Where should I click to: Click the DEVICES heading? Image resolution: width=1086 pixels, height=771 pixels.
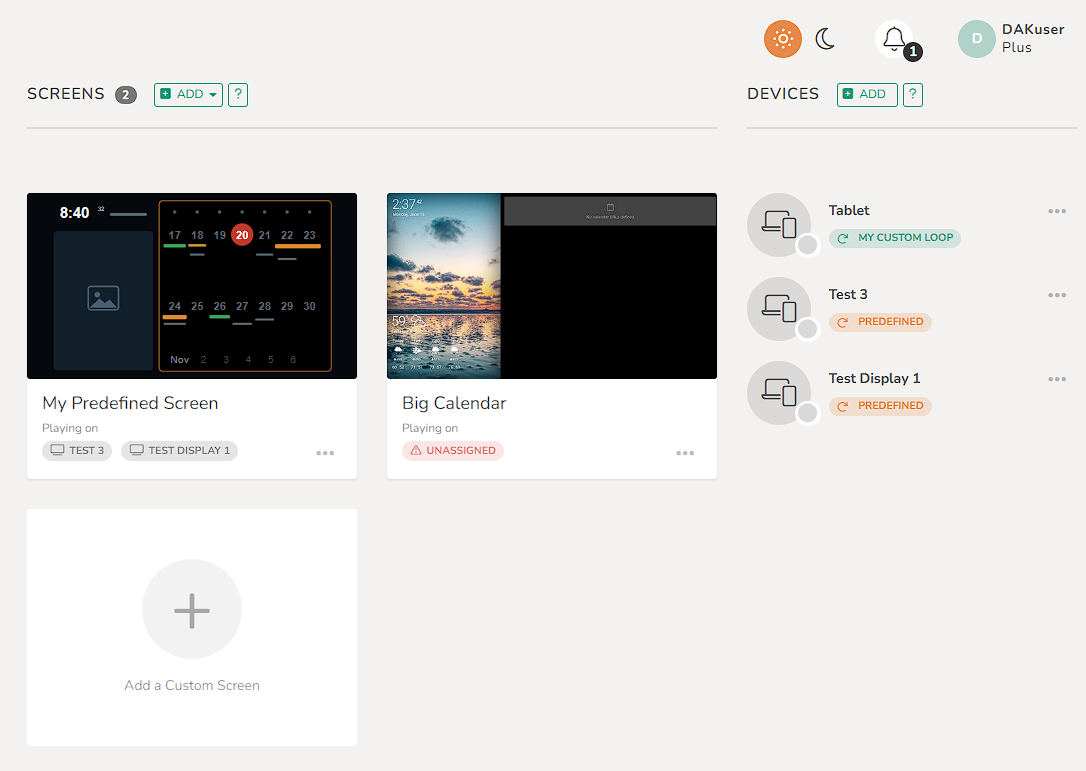click(783, 94)
